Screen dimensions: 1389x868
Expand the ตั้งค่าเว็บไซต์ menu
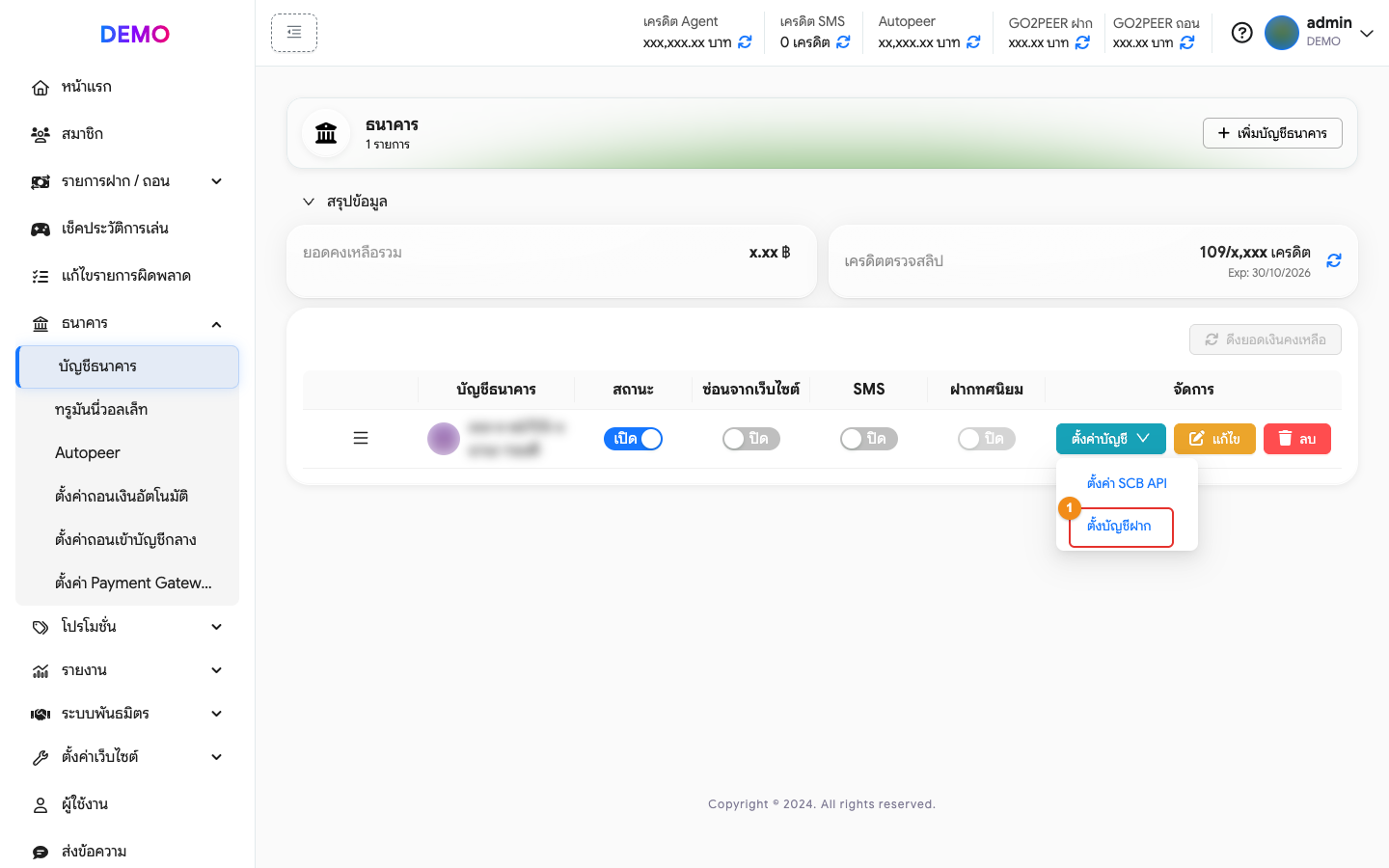(x=127, y=757)
